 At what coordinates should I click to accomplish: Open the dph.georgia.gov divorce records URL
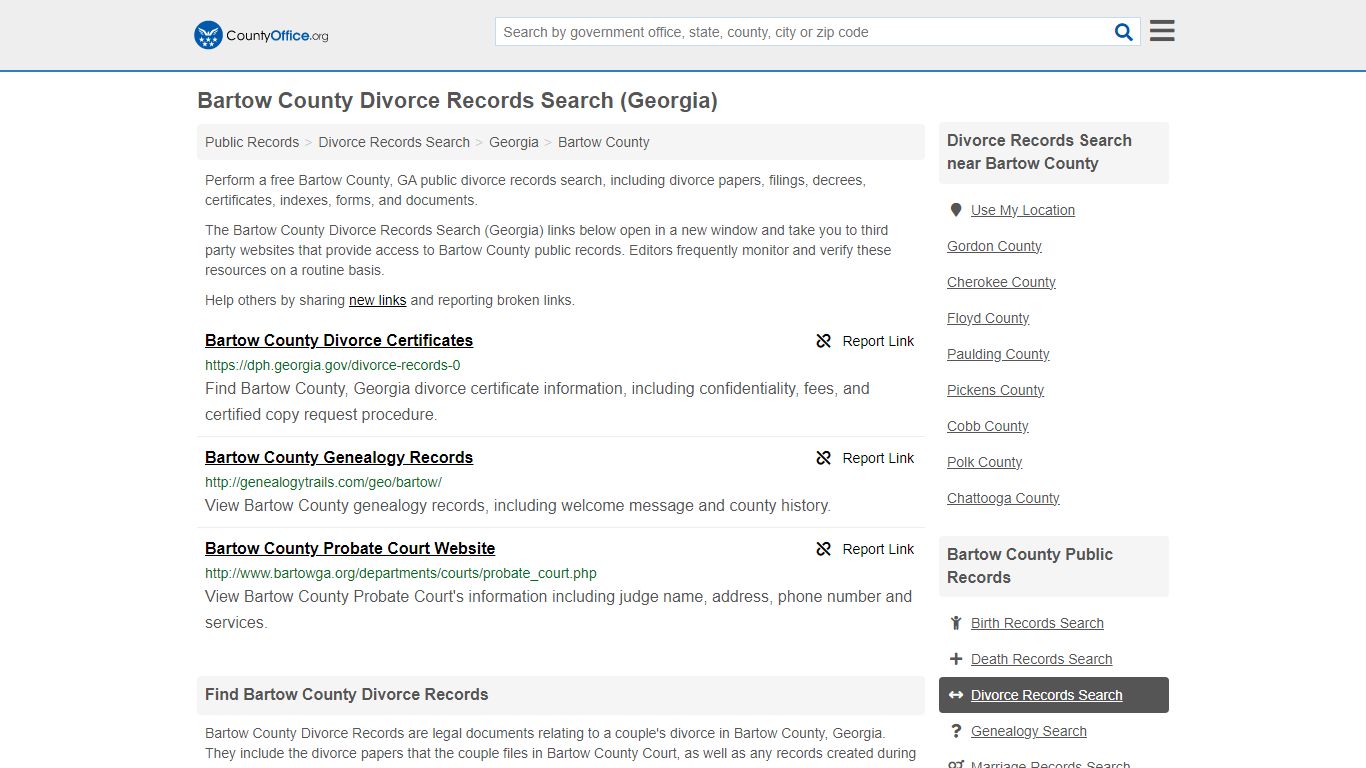[x=333, y=365]
